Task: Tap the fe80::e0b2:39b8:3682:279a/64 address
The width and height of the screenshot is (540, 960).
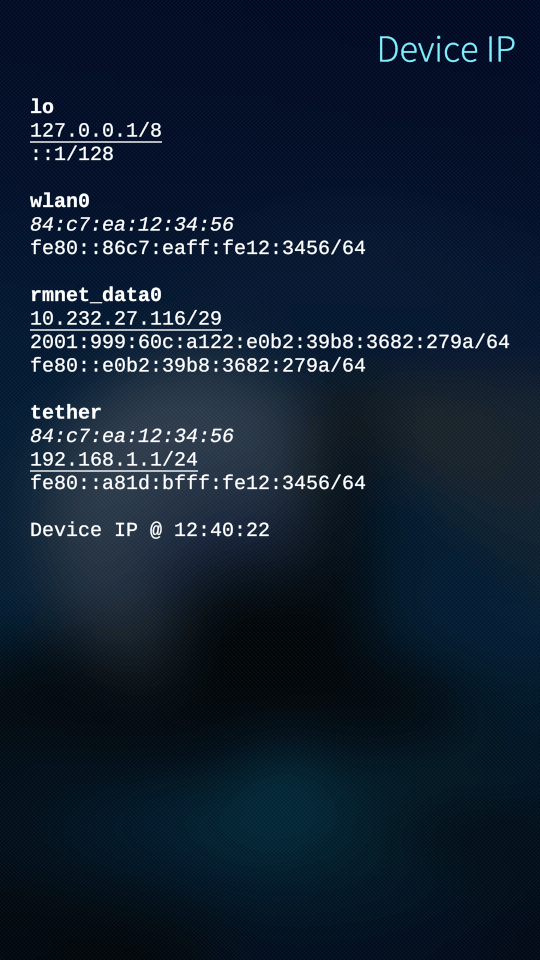Action: [x=198, y=366]
